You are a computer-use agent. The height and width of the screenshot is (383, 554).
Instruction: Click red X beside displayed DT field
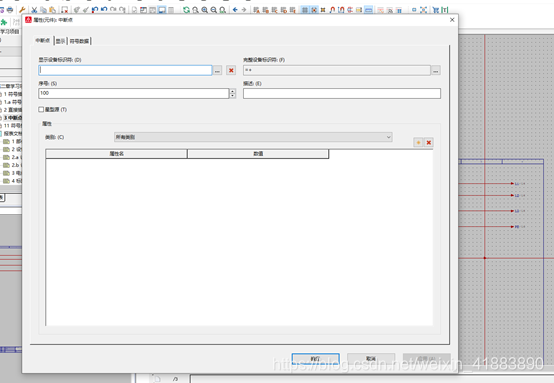(231, 70)
